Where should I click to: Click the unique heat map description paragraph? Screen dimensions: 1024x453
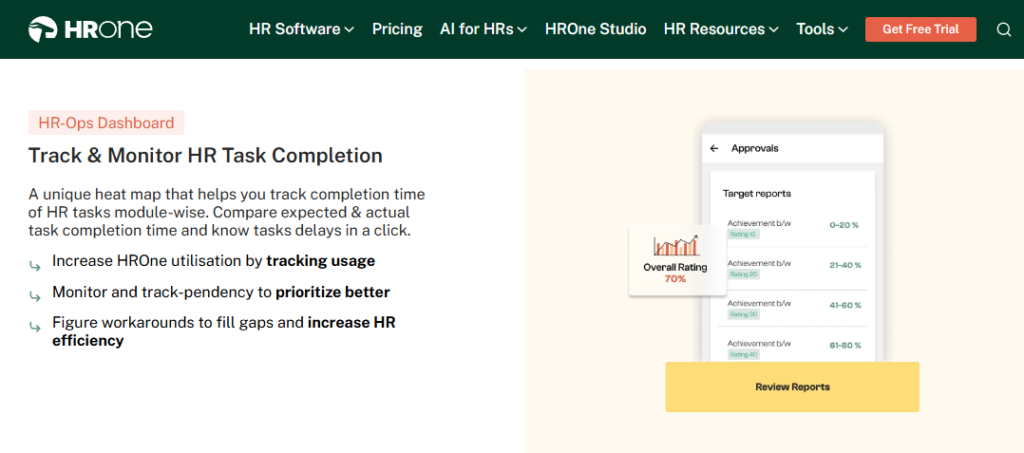pos(227,212)
